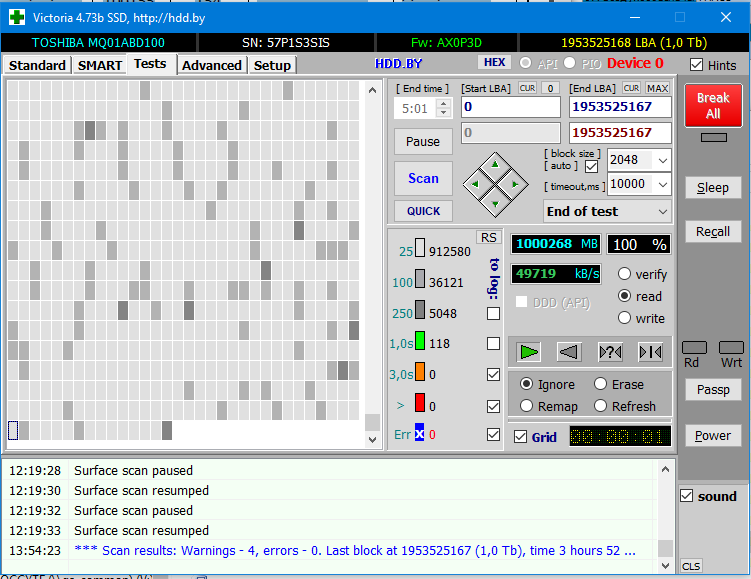751x579 pixels.
Task: Switch to the Setup tab
Action: [272, 65]
